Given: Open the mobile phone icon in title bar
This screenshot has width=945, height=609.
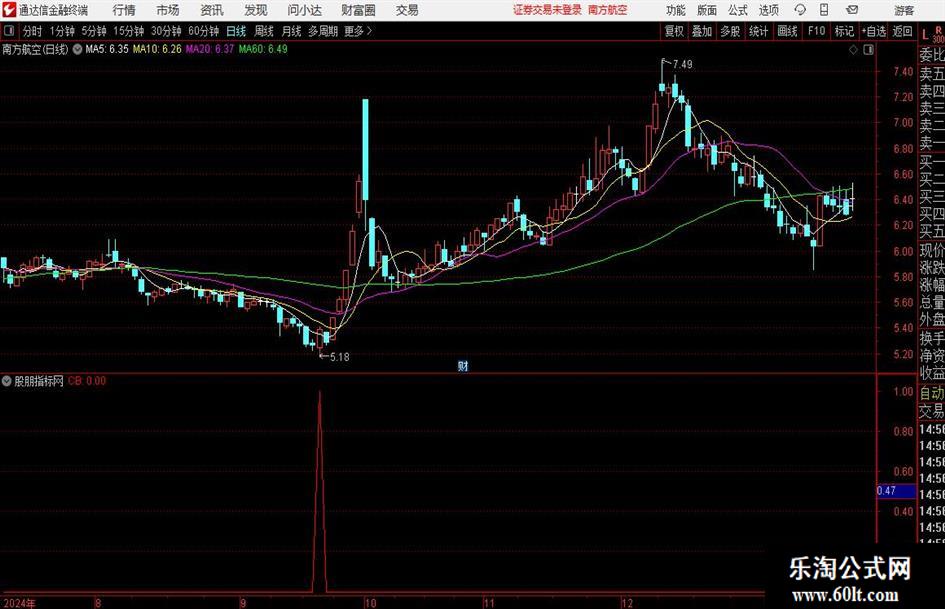Looking at the screenshot, I should (824, 10).
